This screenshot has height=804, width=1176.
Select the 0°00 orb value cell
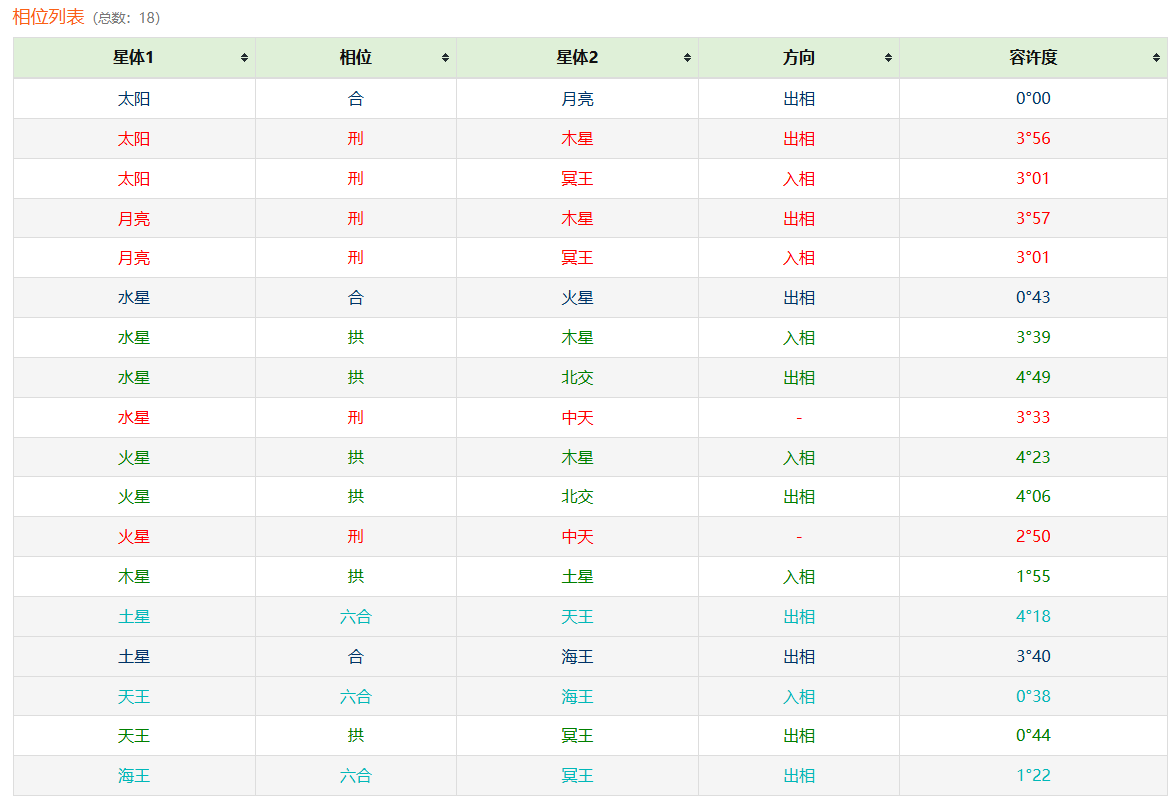coord(1033,99)
